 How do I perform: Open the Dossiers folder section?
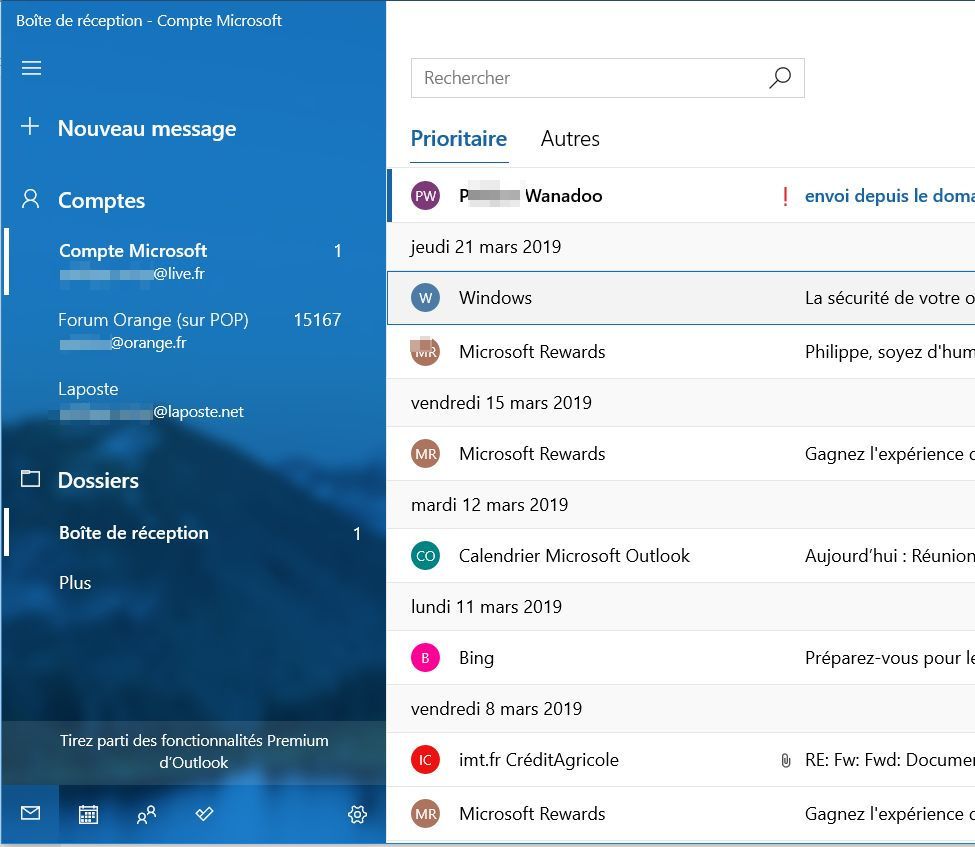click(98, 481)
